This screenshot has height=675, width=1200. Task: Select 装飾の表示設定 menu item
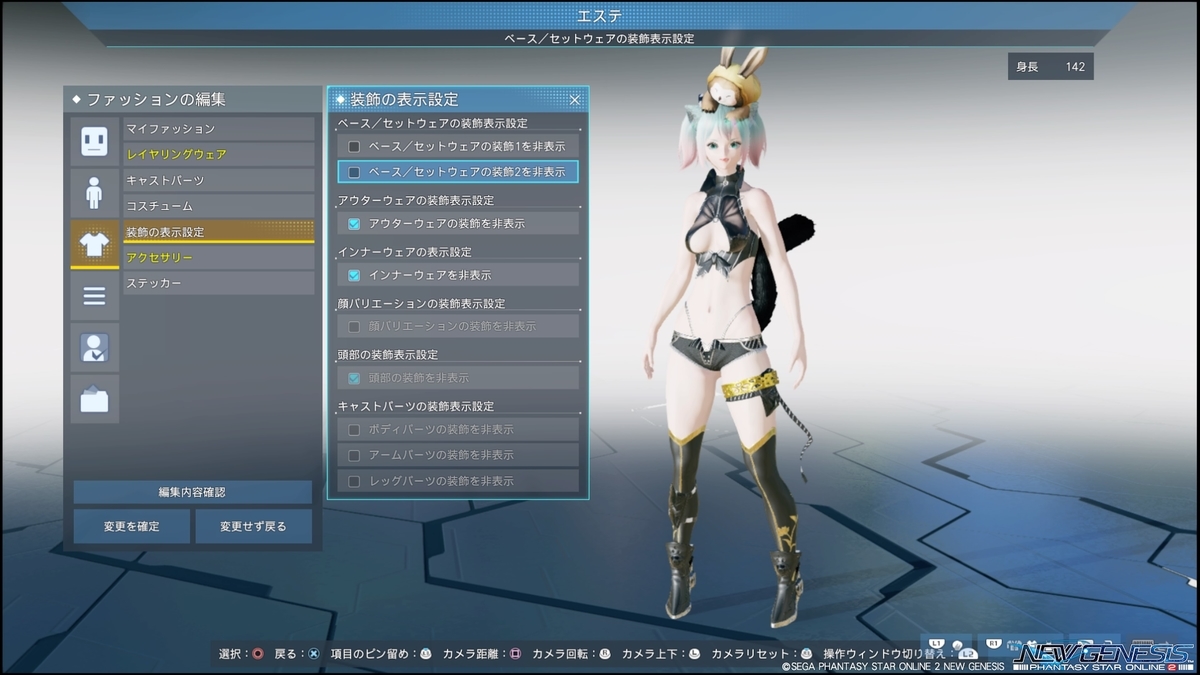[219, 232]
